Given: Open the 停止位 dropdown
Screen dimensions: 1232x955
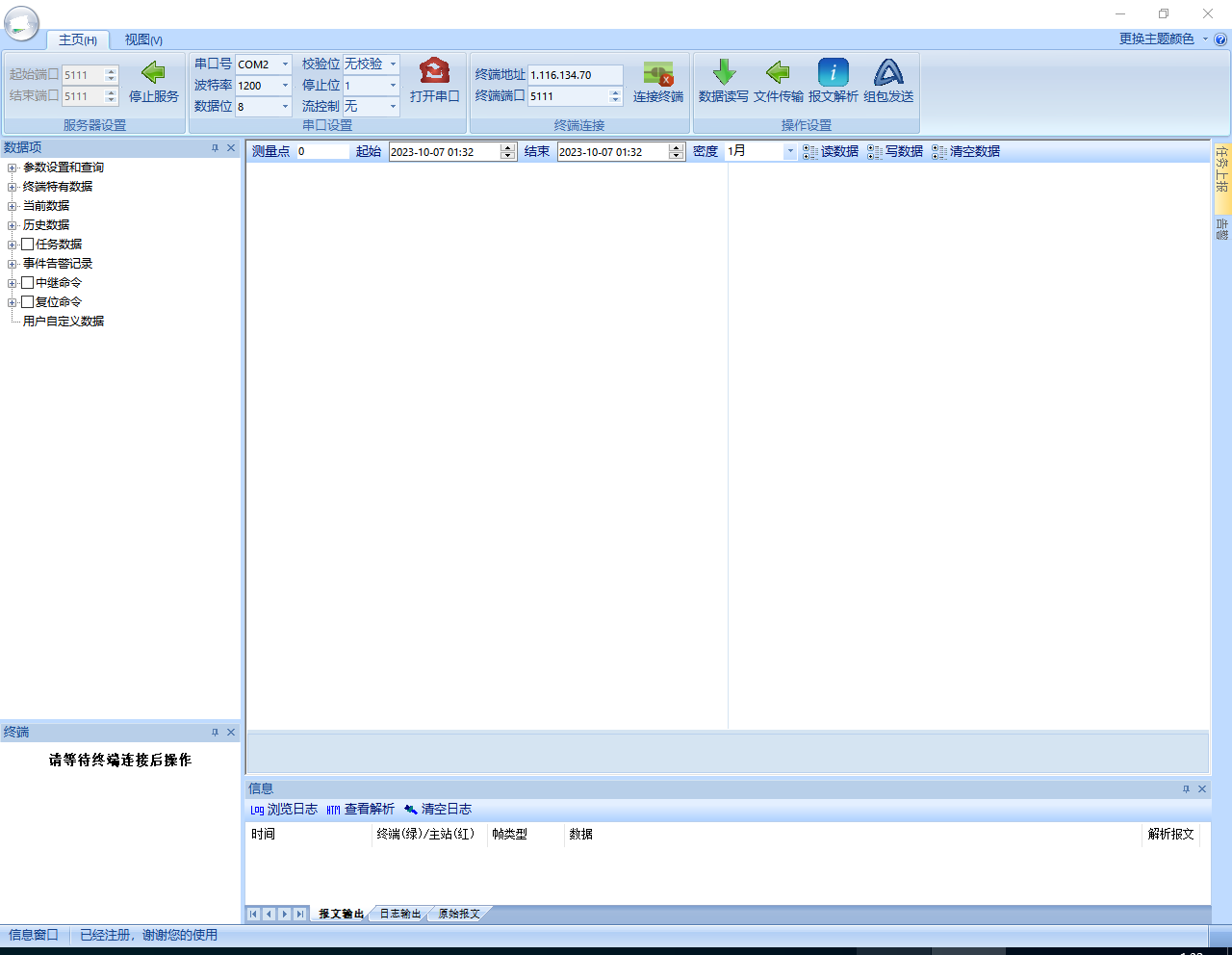Looking at the screenshot, I should [393, 86].
